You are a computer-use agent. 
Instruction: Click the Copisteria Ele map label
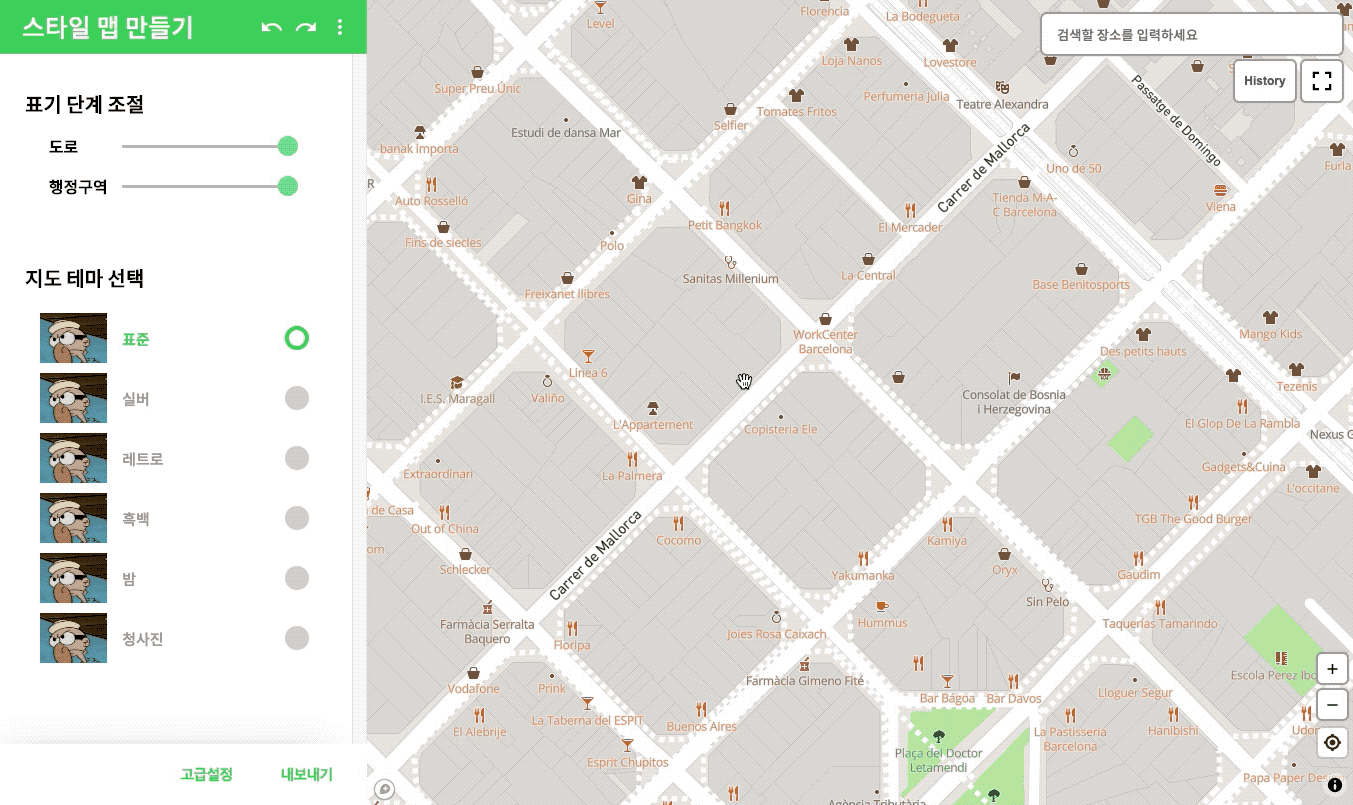pos(781,429)
